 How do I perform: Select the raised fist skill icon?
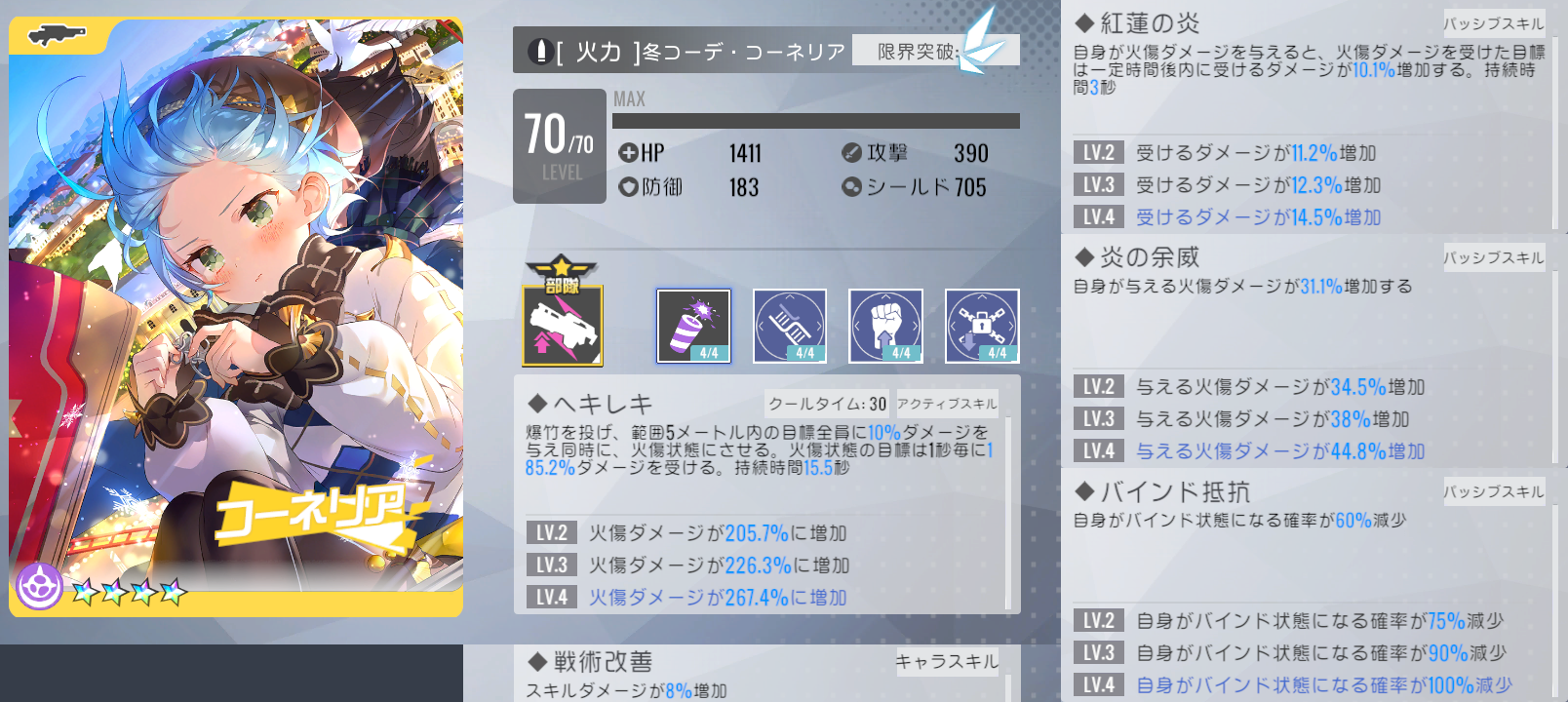coord(885,326)
